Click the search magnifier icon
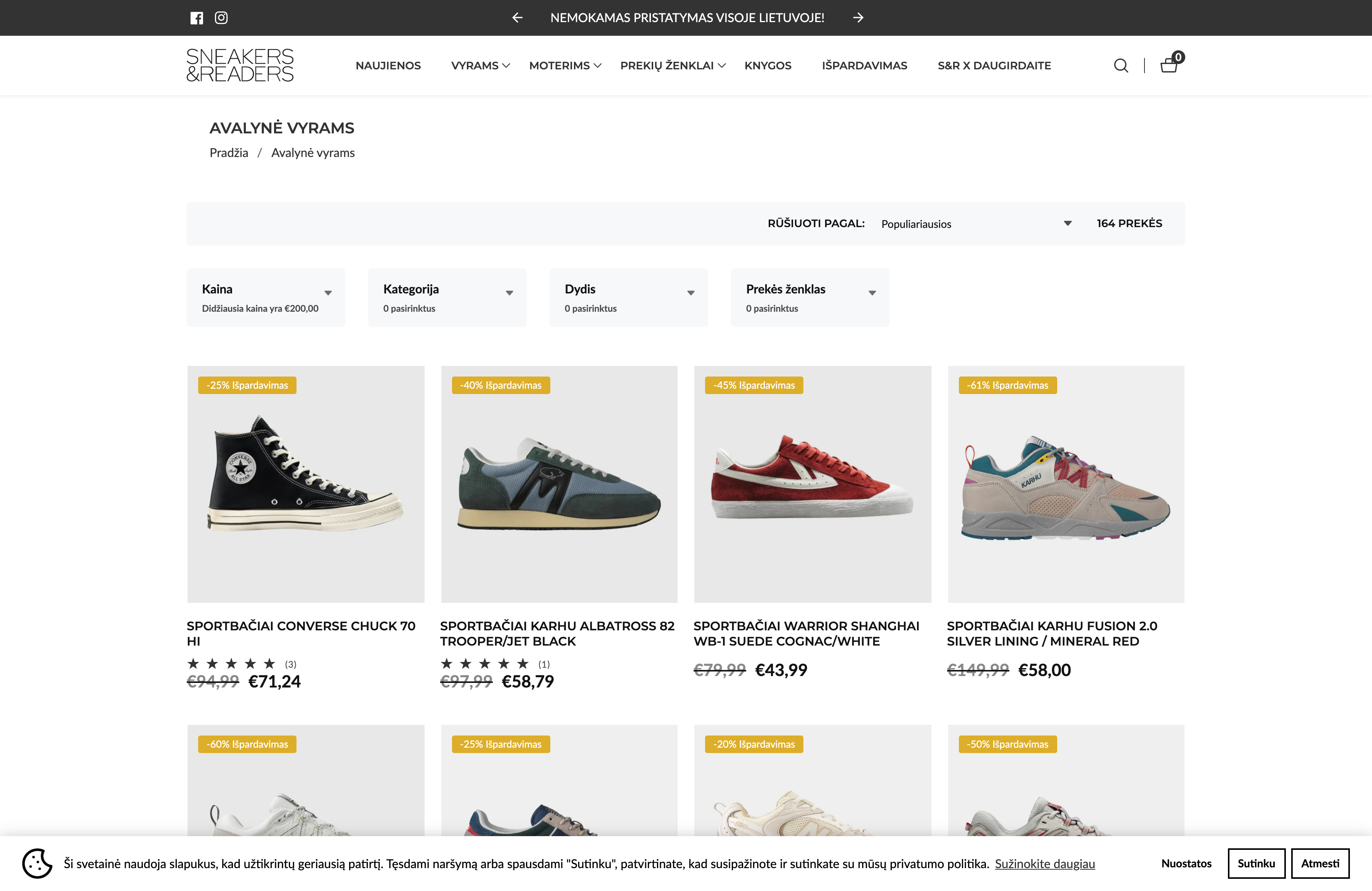Screen dimensions: 1372x891 tap(1121, 65)
